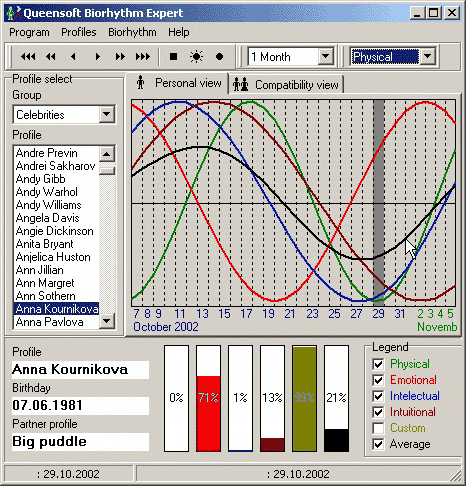Screen dimensions: 466x486
Task: Click the double-arrow rewind button
Action: pyautogui.click(x=51, y=57)
